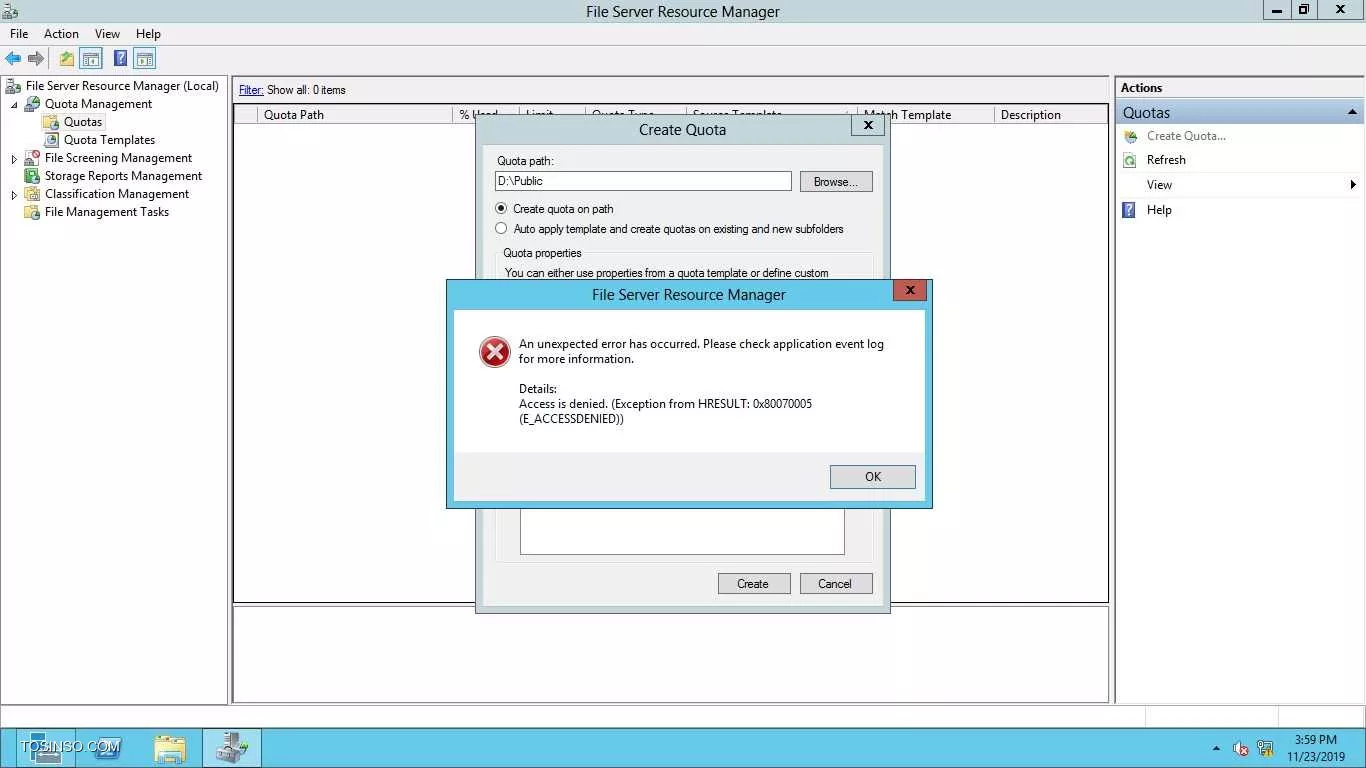Viewport: 1366px width, 768px height.
Task: Click the Create button in Create Quota
Action: pos(754,584)
